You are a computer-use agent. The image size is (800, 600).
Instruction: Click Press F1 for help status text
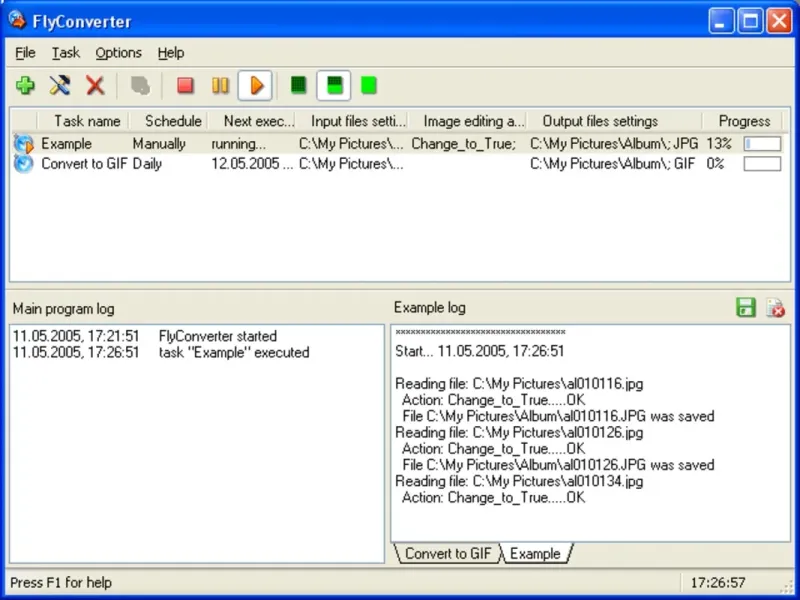(x=61, y=583)
